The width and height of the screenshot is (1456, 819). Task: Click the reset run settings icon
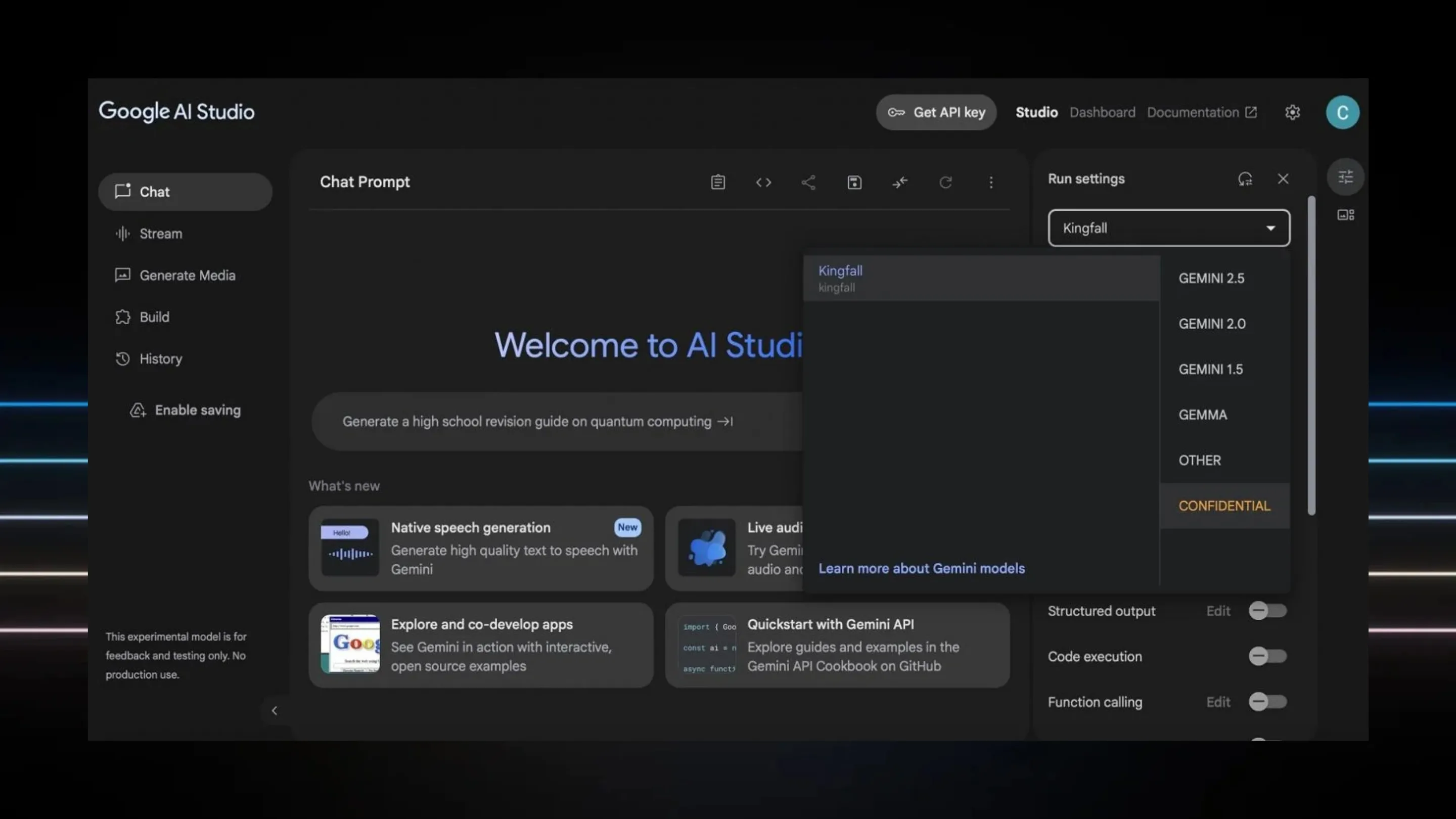[1245, 179]
